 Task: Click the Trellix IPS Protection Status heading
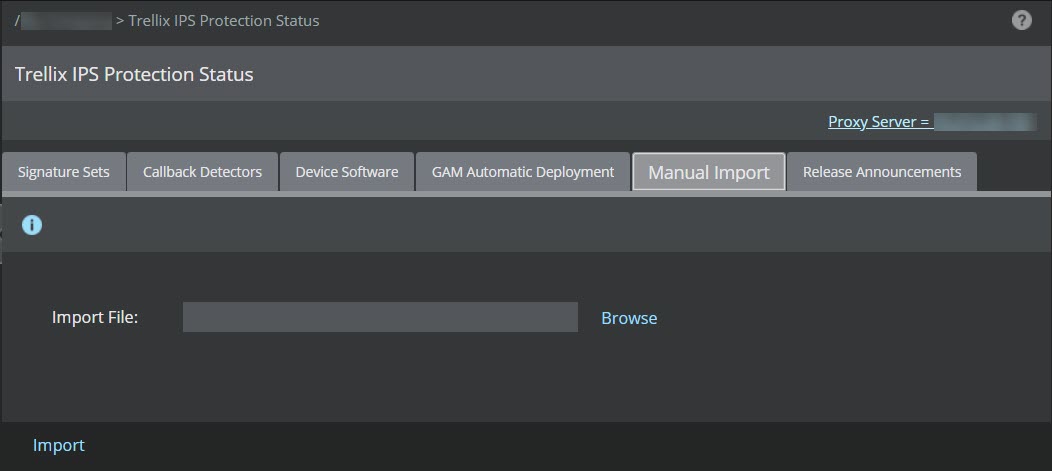click(134, 74)
